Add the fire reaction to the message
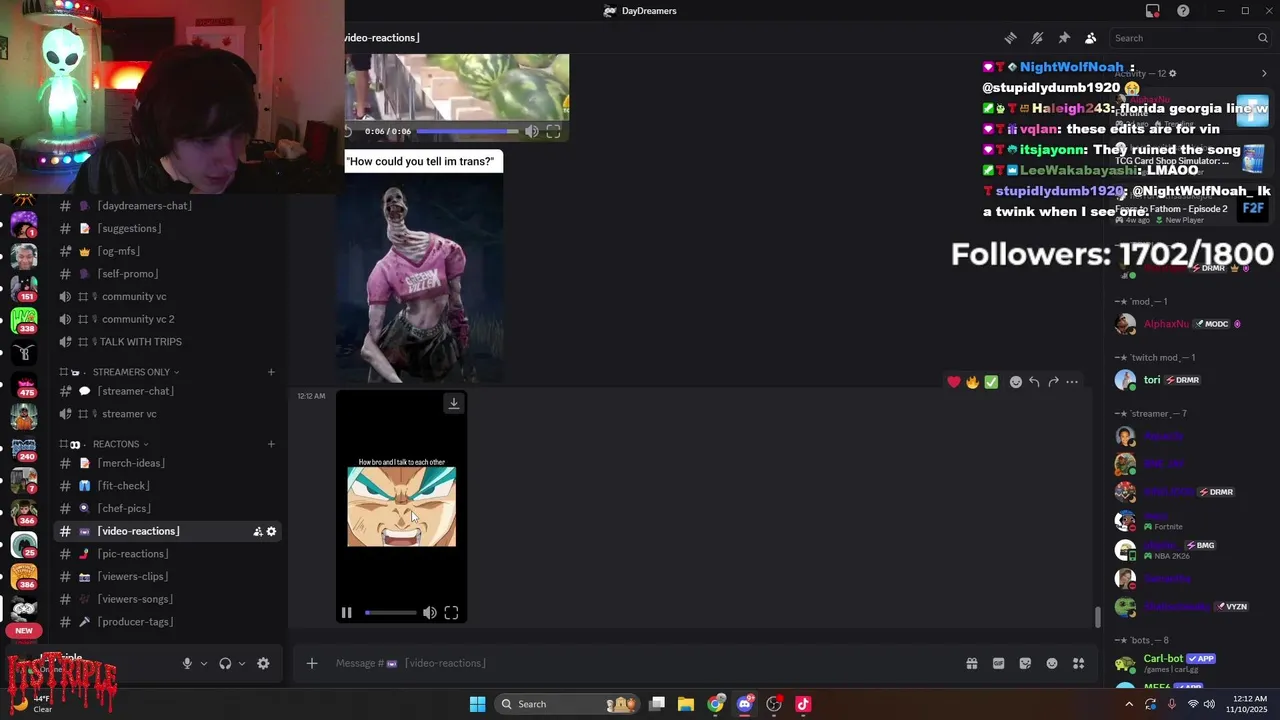This screenshot has height=720, width=1280. tap(972, 382)
